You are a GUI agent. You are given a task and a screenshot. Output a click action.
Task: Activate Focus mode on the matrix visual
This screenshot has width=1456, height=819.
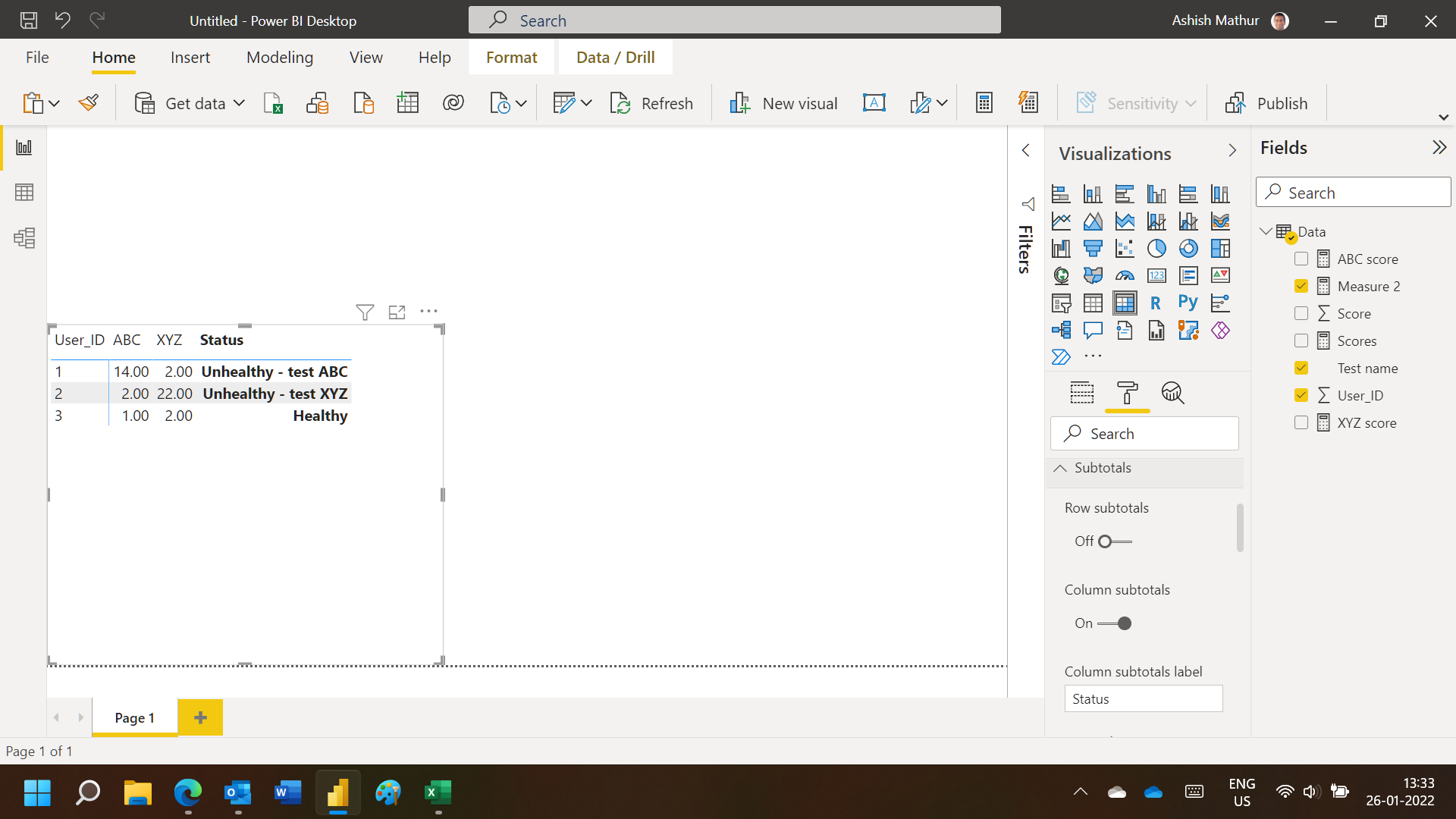click(x=397, y=312)
